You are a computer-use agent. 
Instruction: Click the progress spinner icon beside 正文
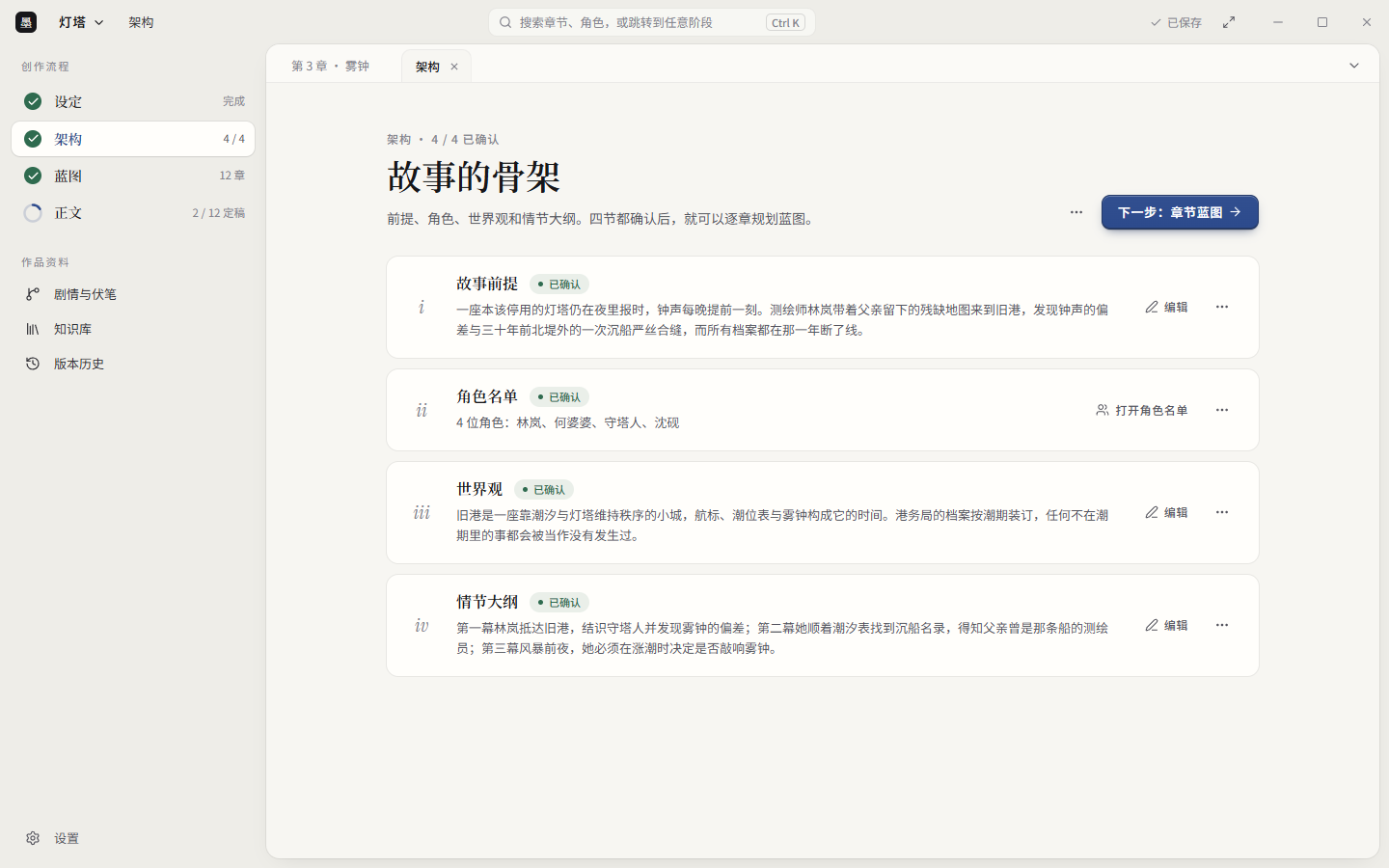pos(33,213)
